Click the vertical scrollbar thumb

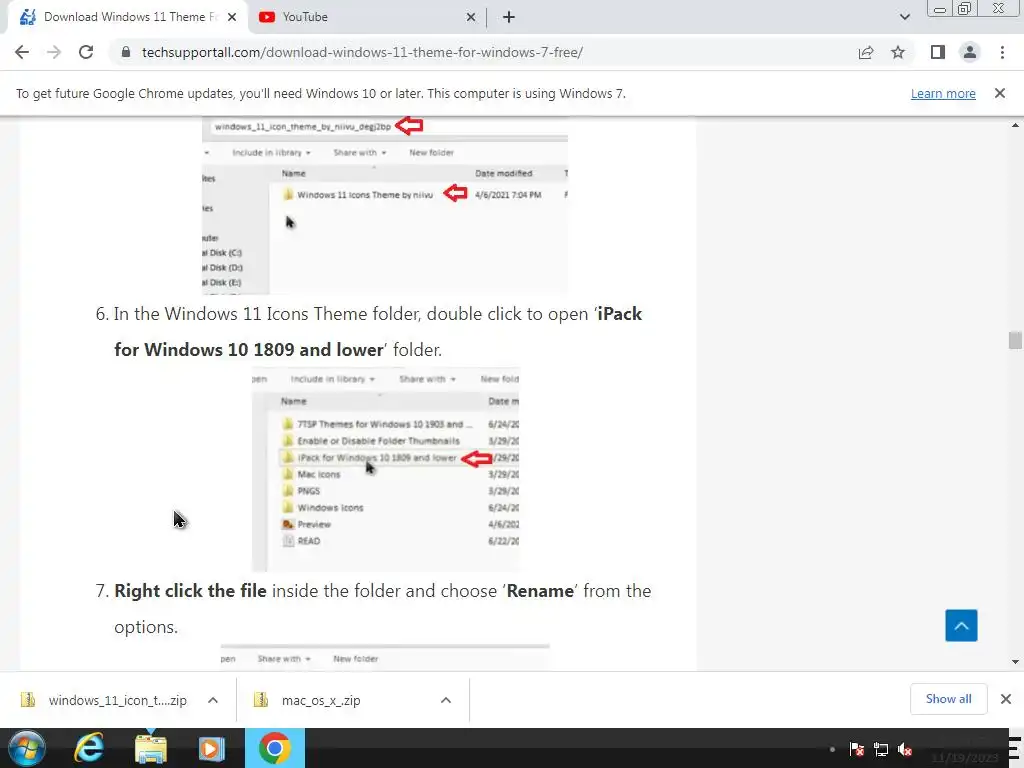click(x=1015, y=340)
